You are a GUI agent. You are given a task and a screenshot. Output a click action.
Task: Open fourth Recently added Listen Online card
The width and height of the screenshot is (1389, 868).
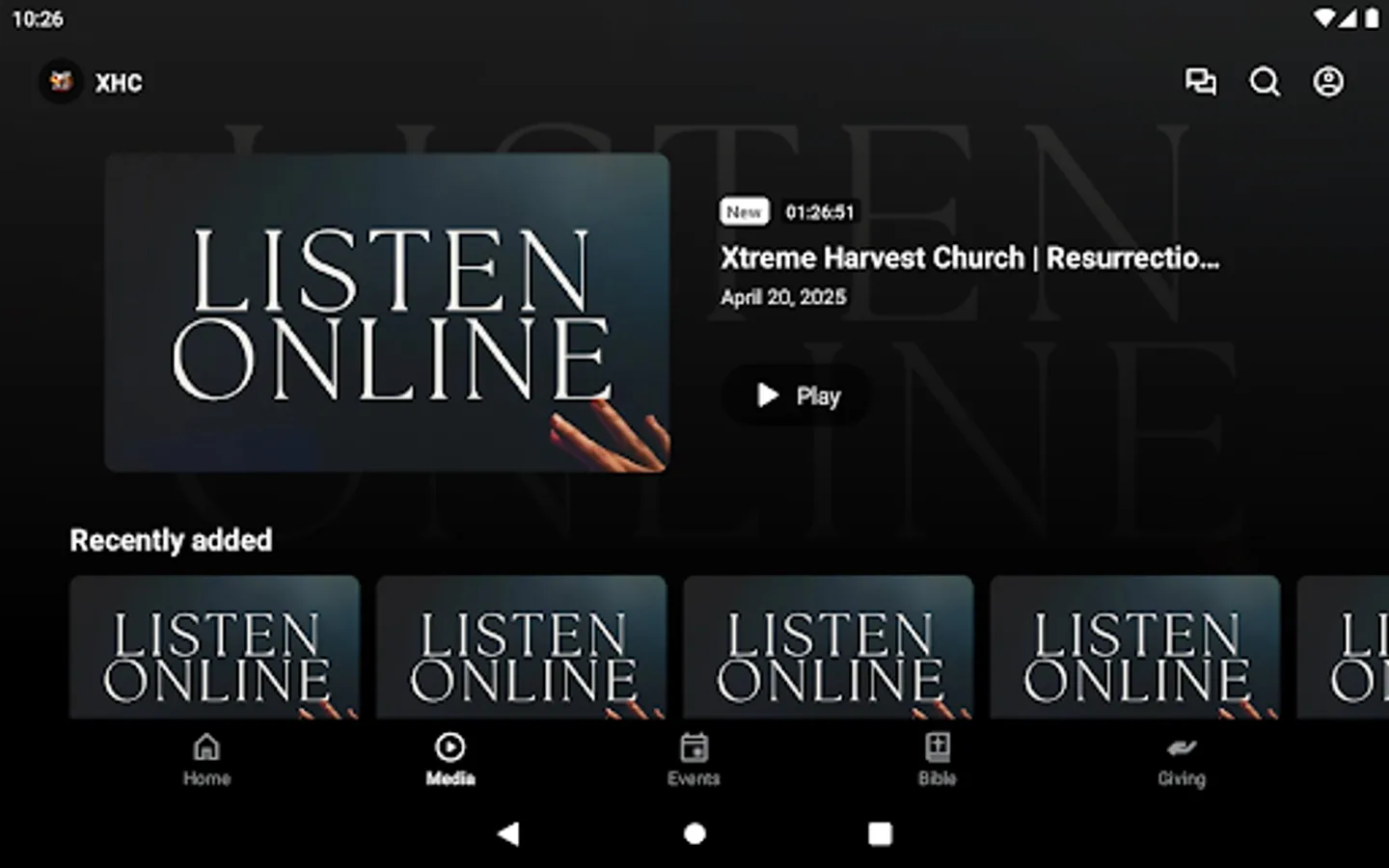(1134, 647)
